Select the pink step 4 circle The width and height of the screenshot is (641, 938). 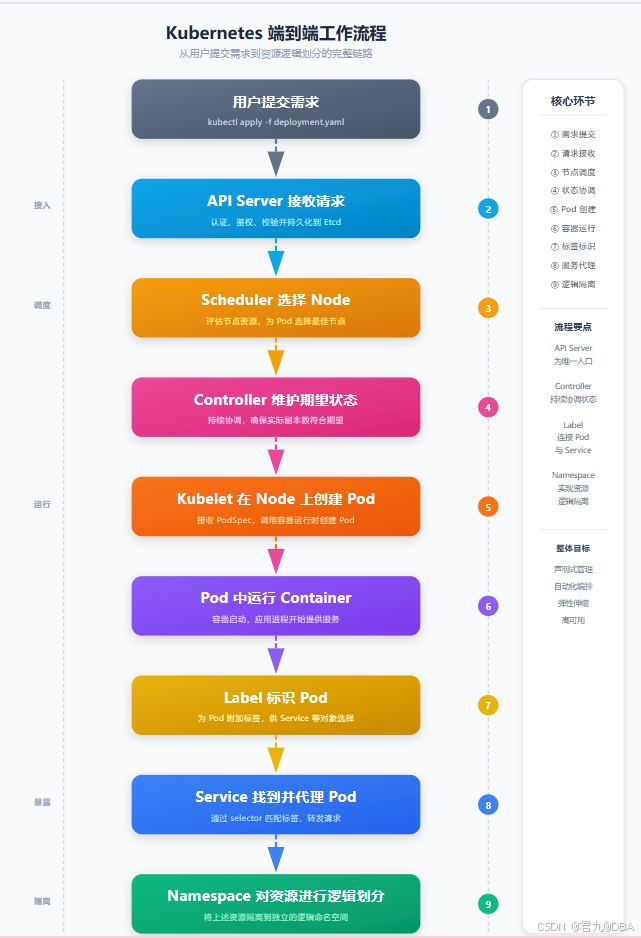488,407
